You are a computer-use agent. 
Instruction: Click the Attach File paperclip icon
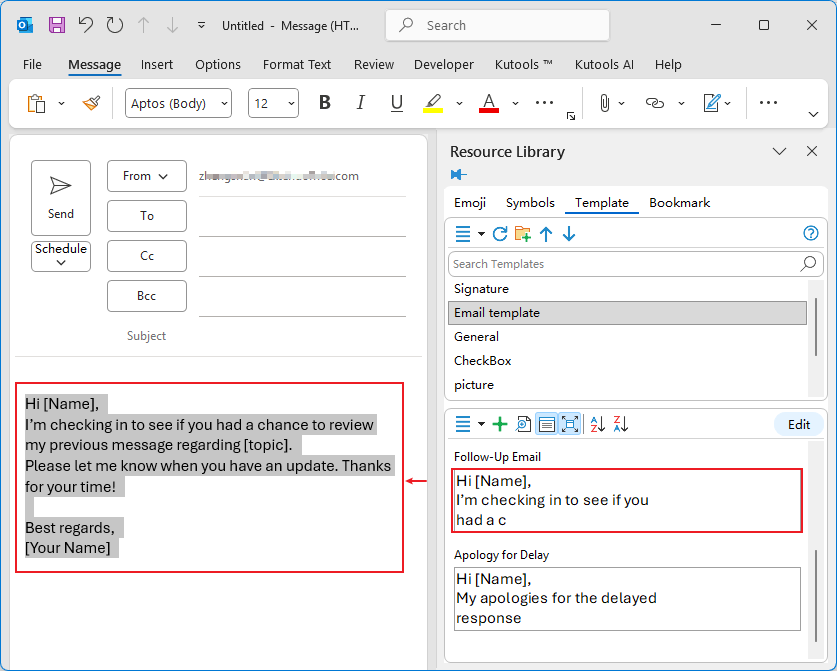(x=604, y=103)
